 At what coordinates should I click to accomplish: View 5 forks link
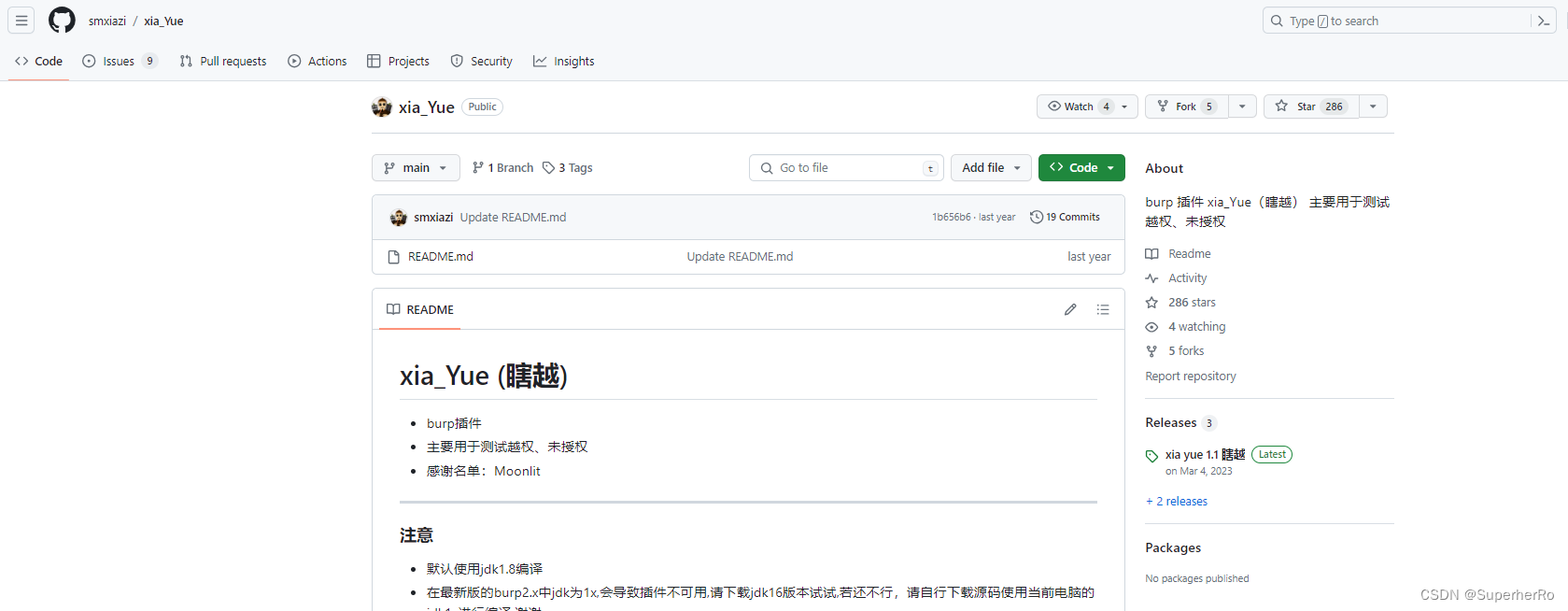click(1176, 351)
